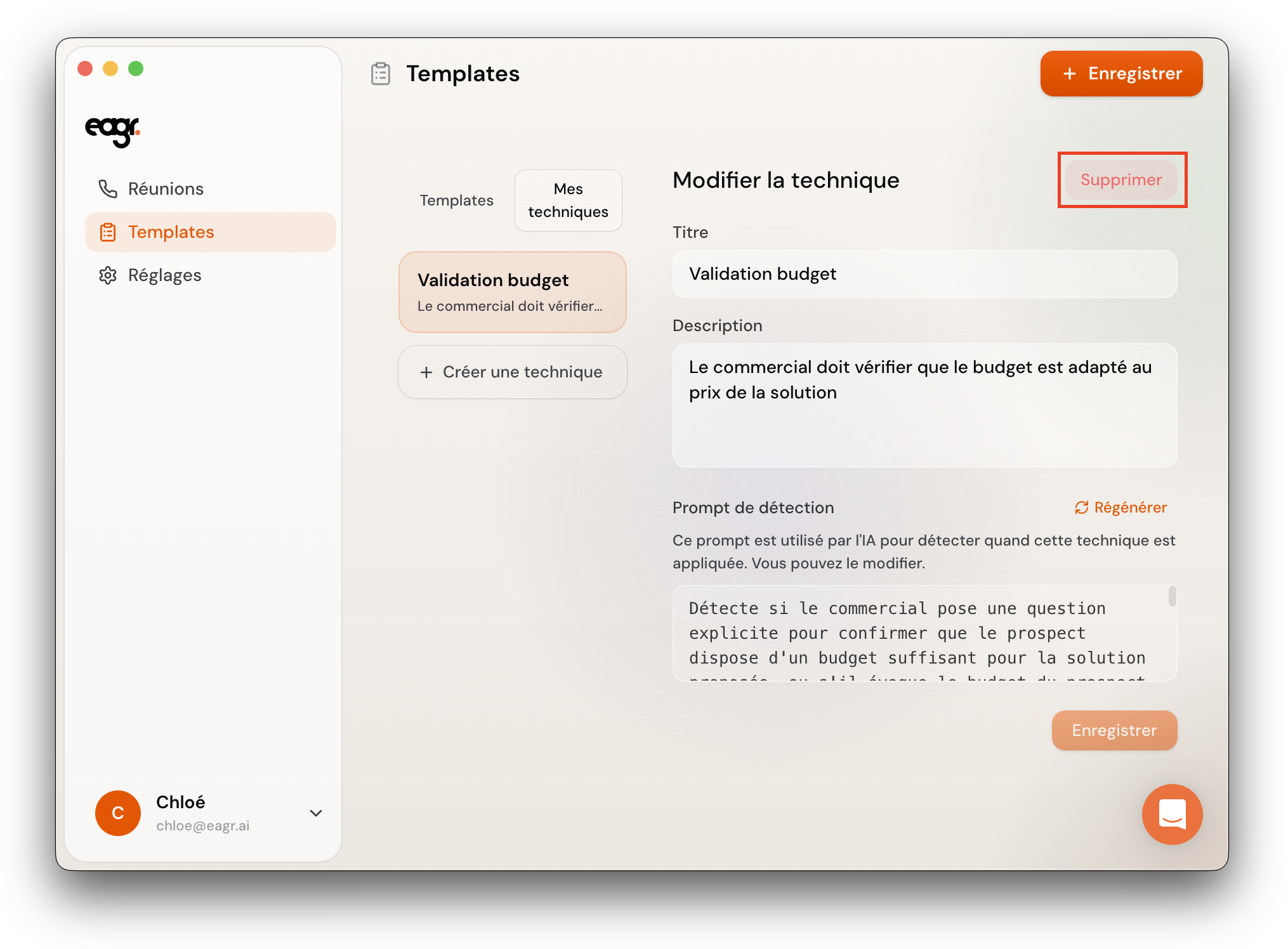Viewport: 1288px width, 949px height.
Task: Save changes with the bottom Enregistrer button
Action: pyautogui.click(x=1114, y=730)
